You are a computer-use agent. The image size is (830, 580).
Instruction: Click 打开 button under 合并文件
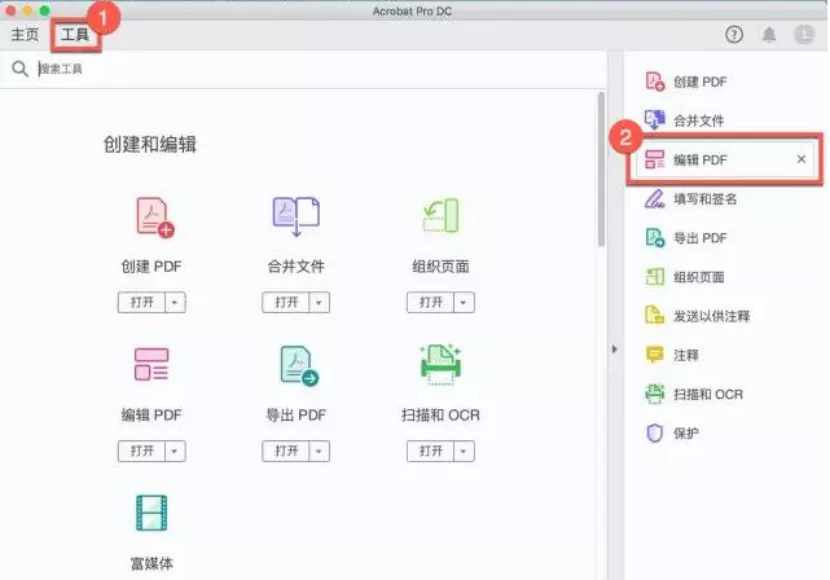point(286,303)
